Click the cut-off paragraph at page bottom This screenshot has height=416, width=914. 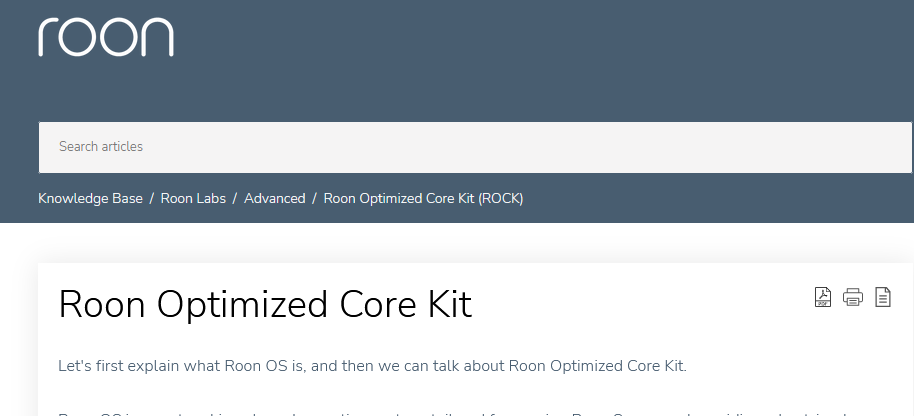455,414
